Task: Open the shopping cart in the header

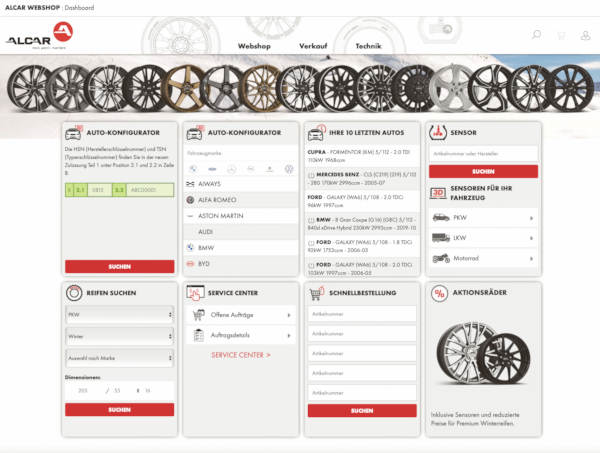Action: coord(561,36)
